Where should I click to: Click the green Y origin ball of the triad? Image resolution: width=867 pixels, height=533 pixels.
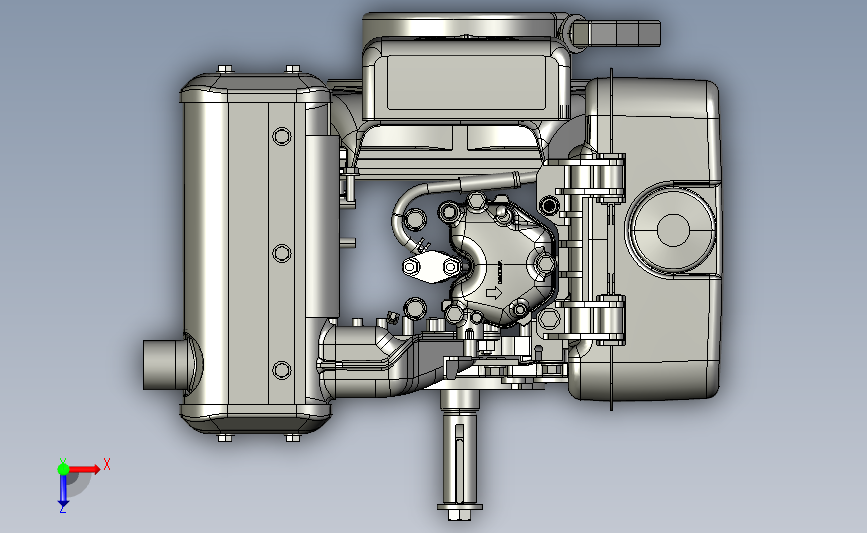[63, 469]
